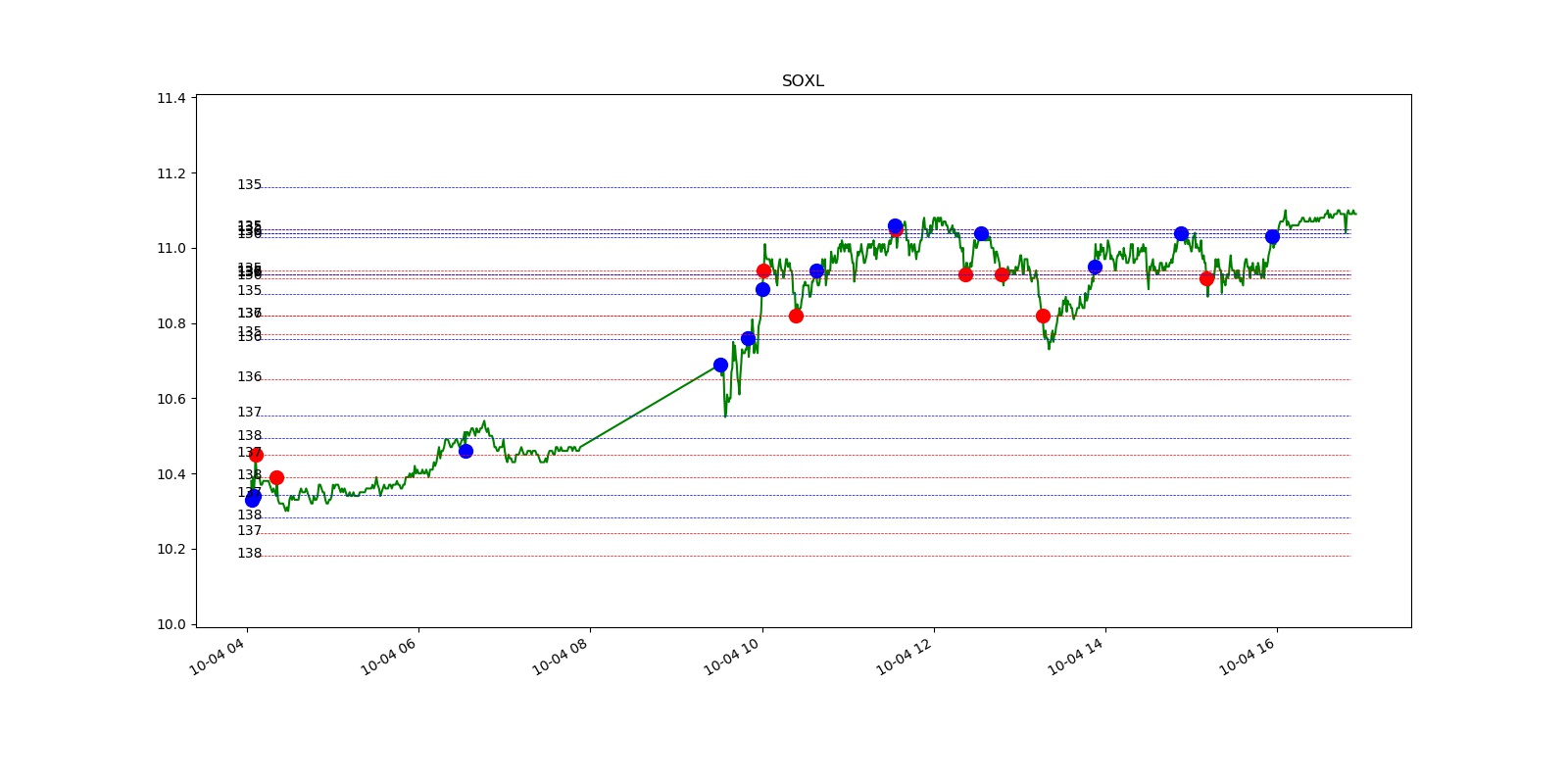Click the blue marker at 11.06 near 11:30

(895, 225)
